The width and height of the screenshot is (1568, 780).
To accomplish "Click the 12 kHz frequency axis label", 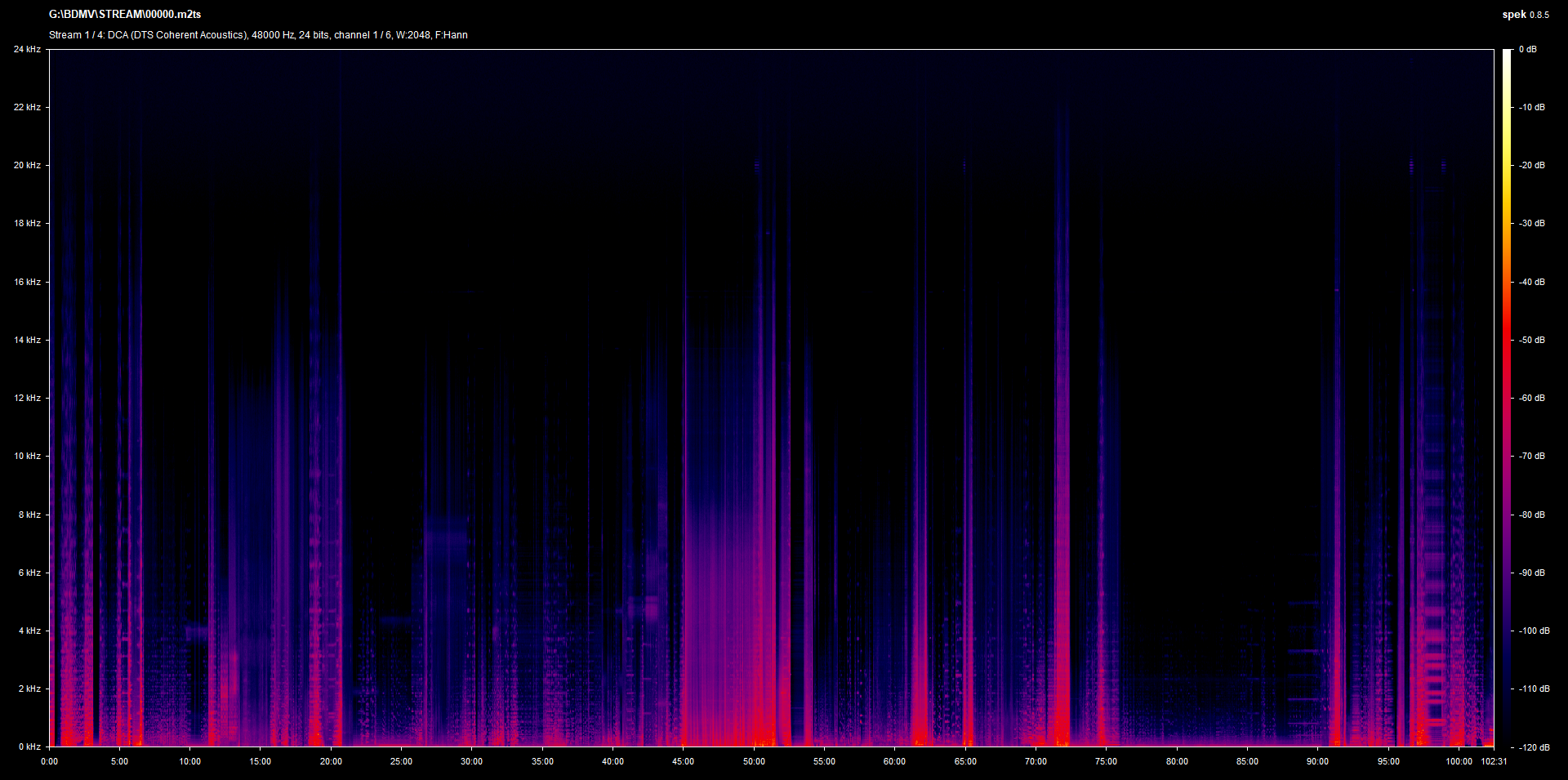I will 27,399.
